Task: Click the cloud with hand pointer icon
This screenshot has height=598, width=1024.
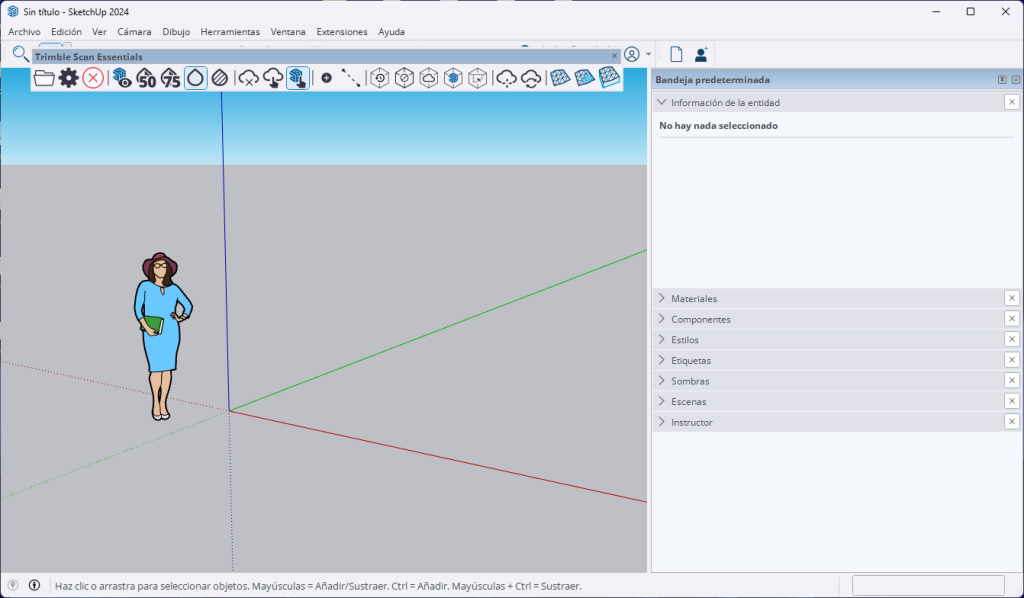Action: tap(273, 78)
